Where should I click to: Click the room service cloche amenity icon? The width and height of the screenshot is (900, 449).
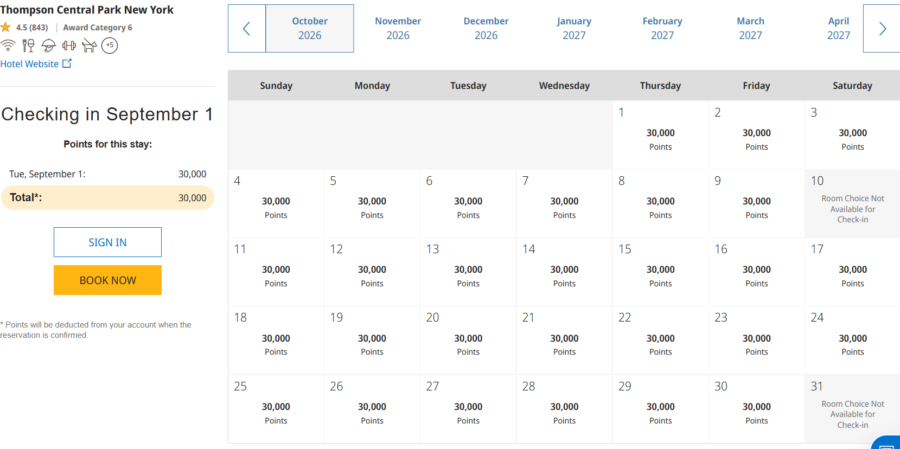pyautogui.click(x=49, y=45)
